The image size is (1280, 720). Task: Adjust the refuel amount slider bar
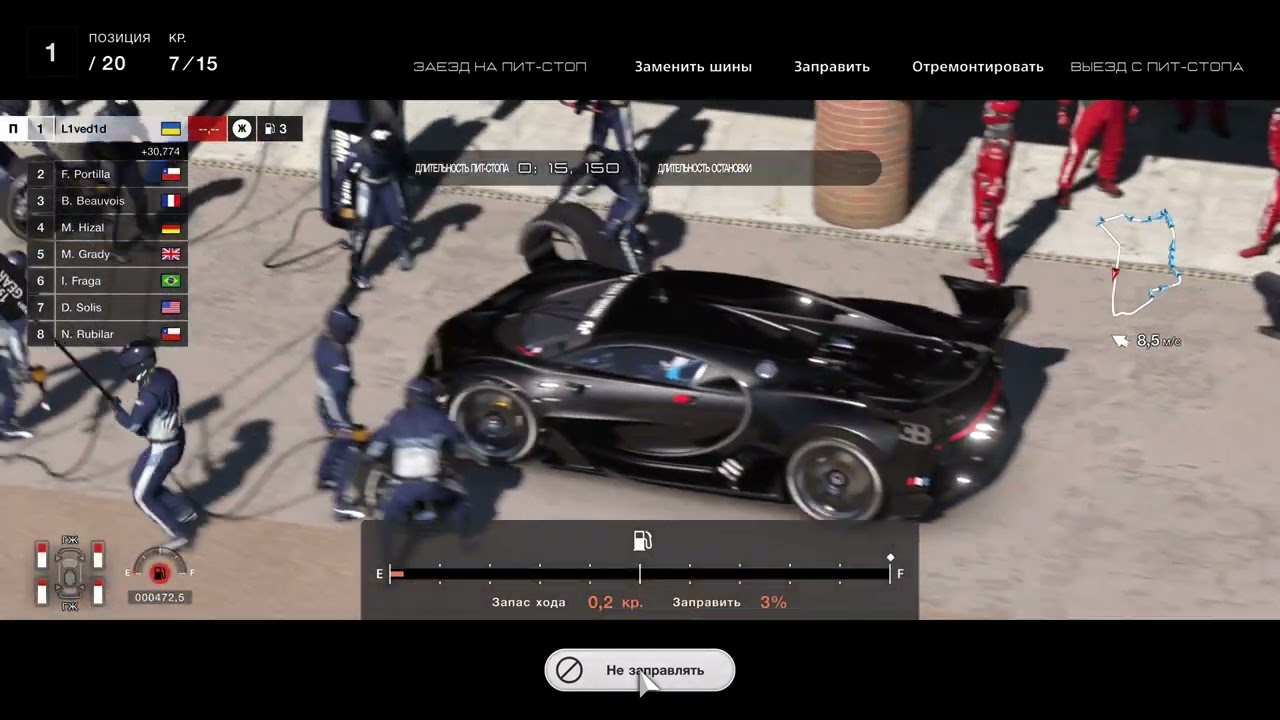[x=640, y=574]
